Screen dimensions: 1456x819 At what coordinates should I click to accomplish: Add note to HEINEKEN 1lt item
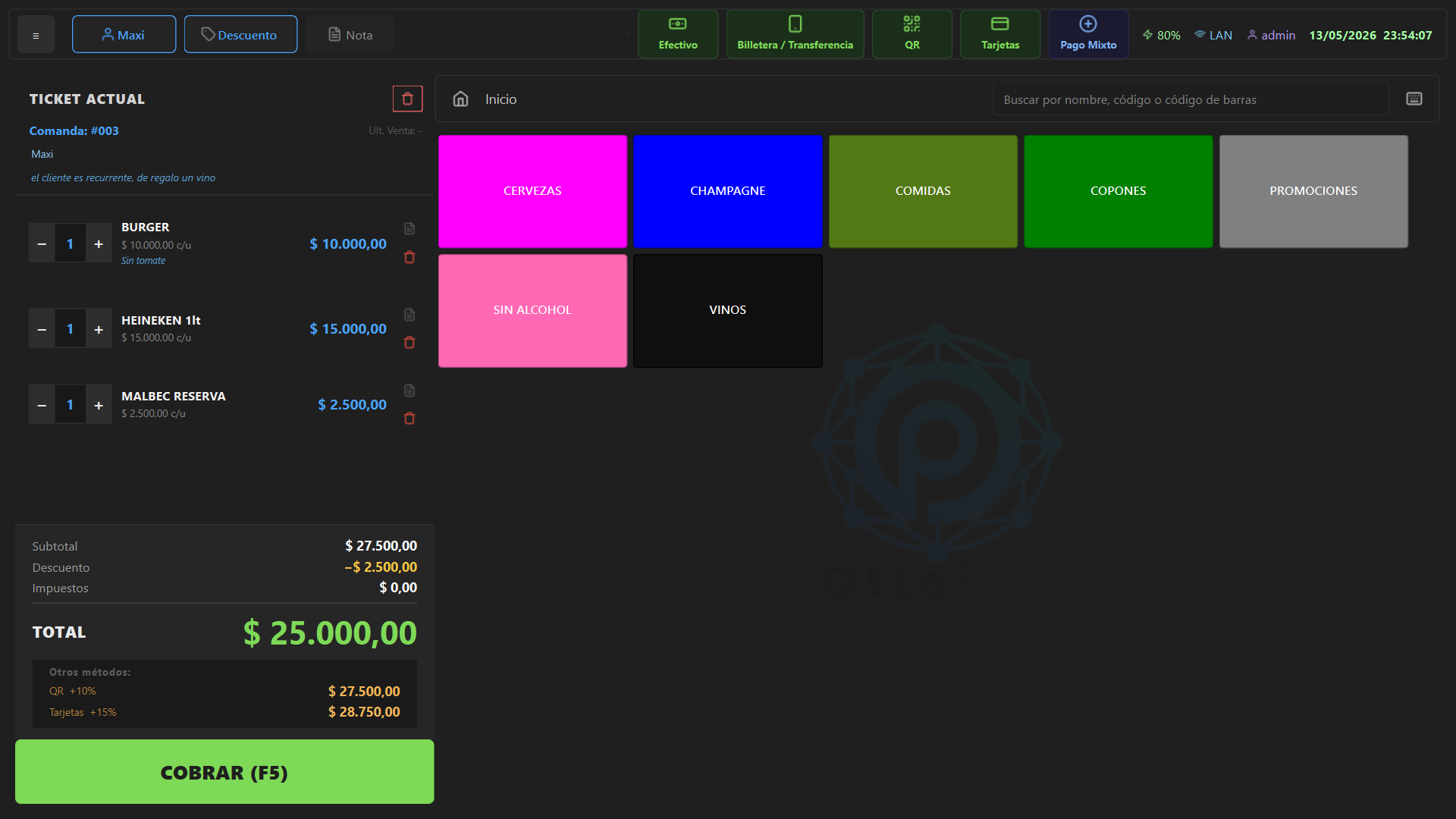(x=409, y=314)
